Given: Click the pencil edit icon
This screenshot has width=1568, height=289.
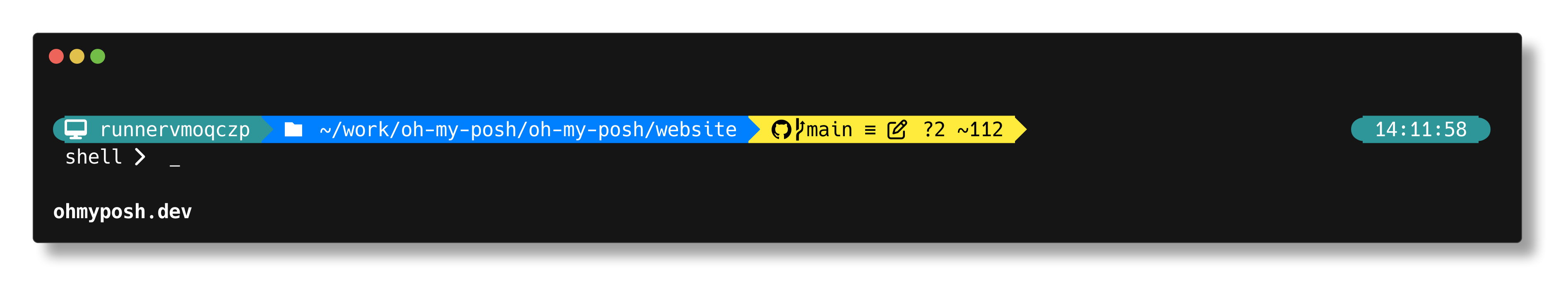Looking at the screenshot, I should [x=897, y=130].
